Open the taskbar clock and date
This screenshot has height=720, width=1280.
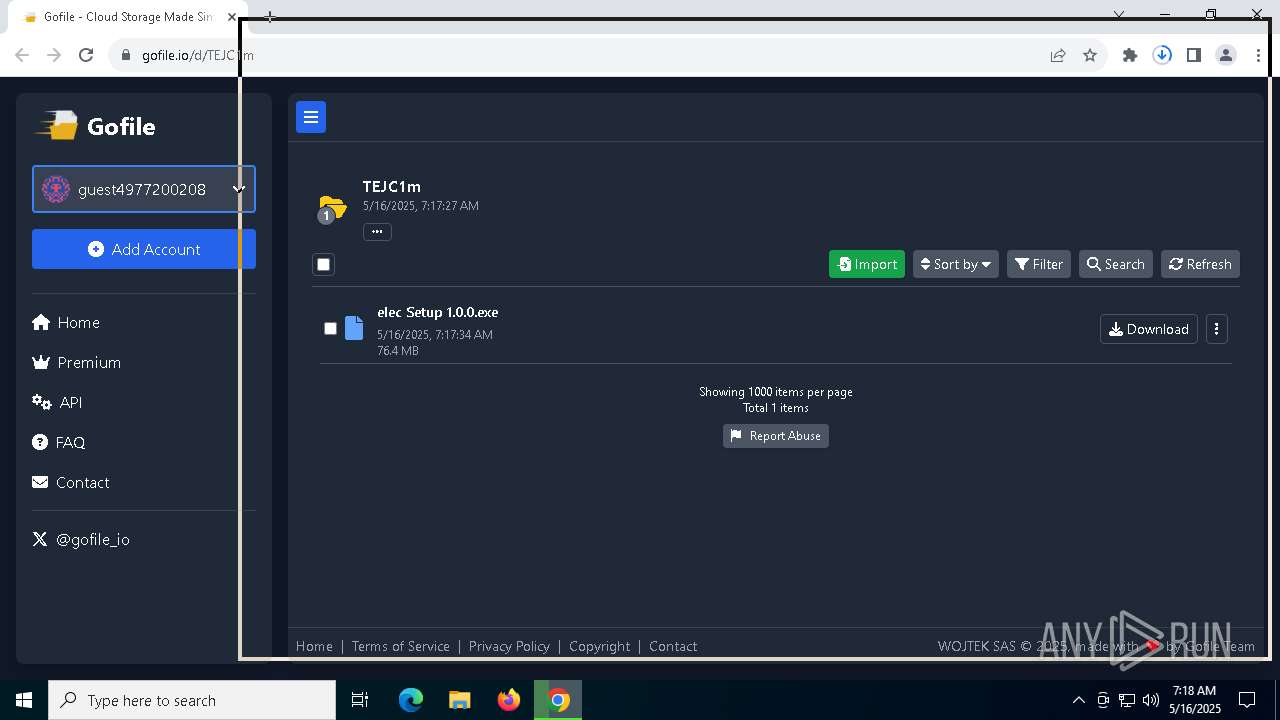click(x=1195, y=700)
